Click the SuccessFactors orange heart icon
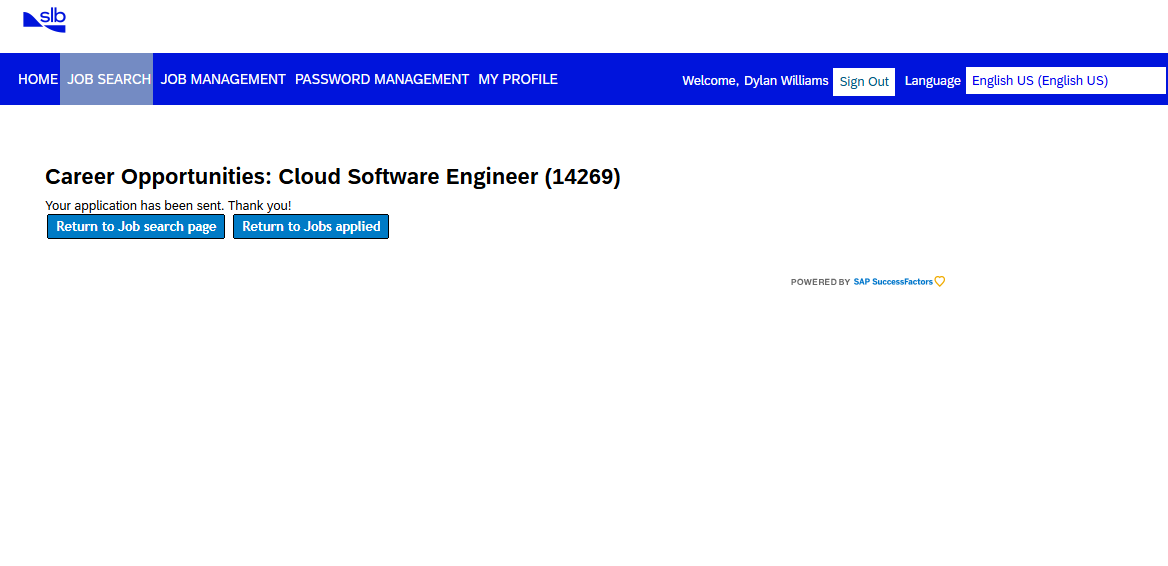The width and height of the screenshot is (1168, 566). 940,282
